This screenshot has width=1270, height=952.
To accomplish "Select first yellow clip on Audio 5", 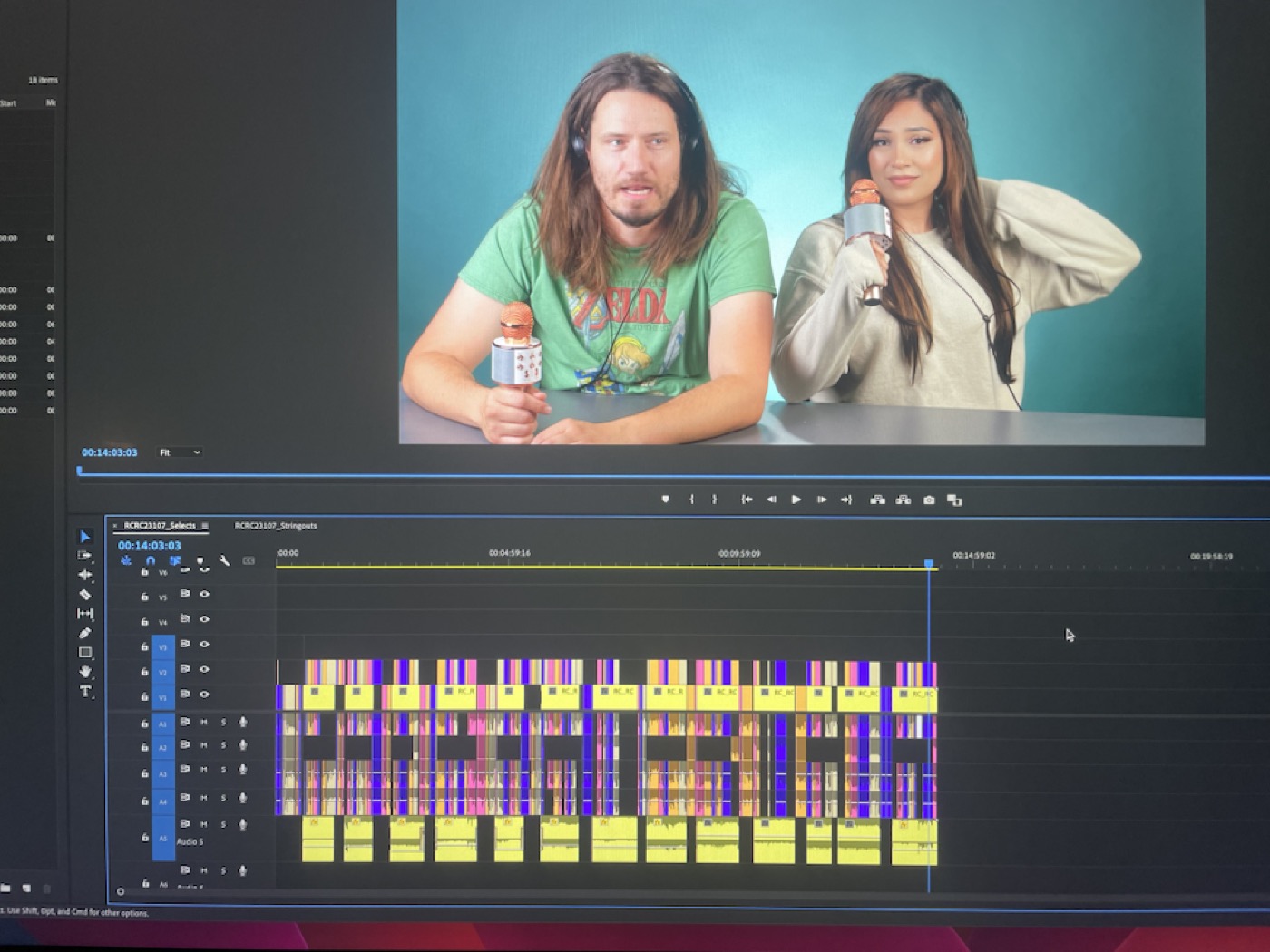I will [x=317, y=840].
